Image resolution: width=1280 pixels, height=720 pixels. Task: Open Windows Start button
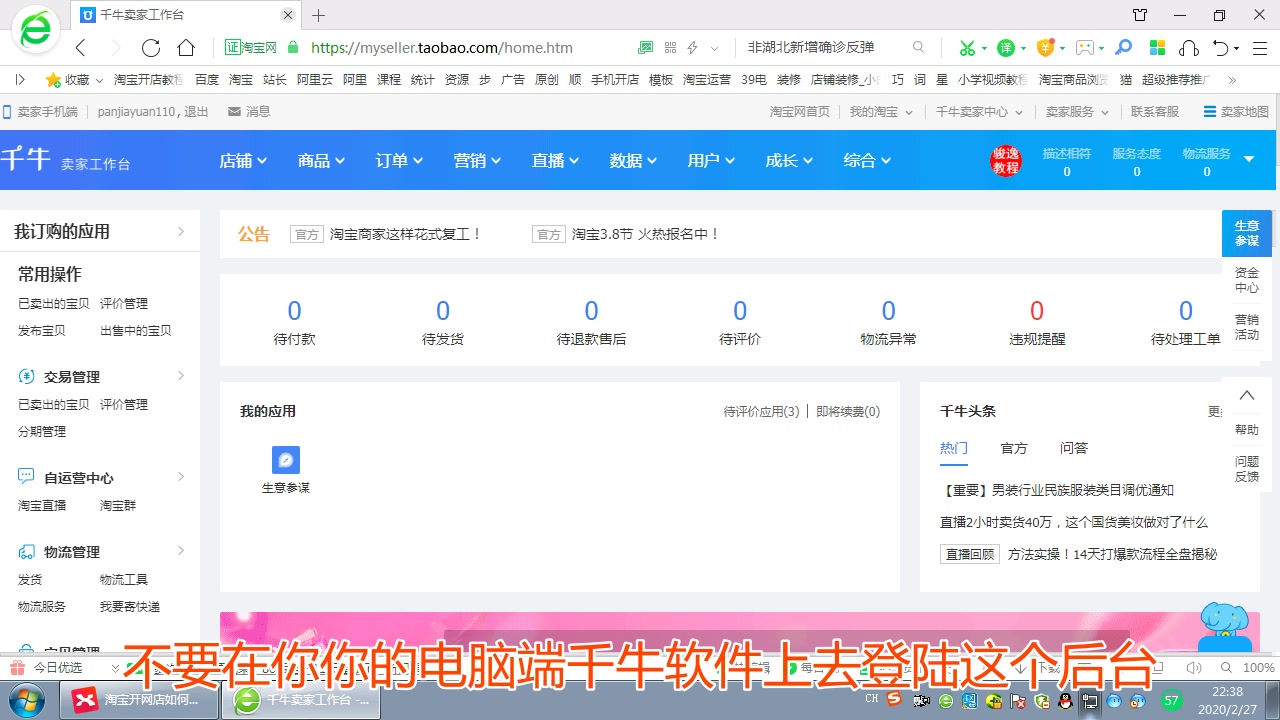(x=27, y=699)
